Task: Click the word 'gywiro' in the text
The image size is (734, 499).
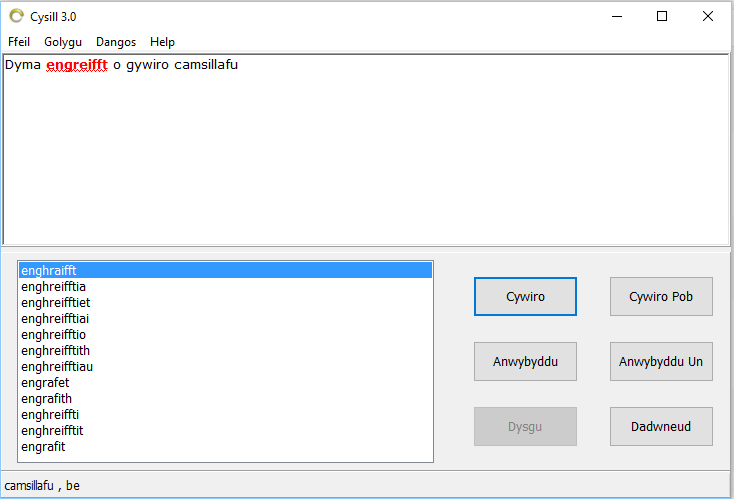Action: [147, 65]
